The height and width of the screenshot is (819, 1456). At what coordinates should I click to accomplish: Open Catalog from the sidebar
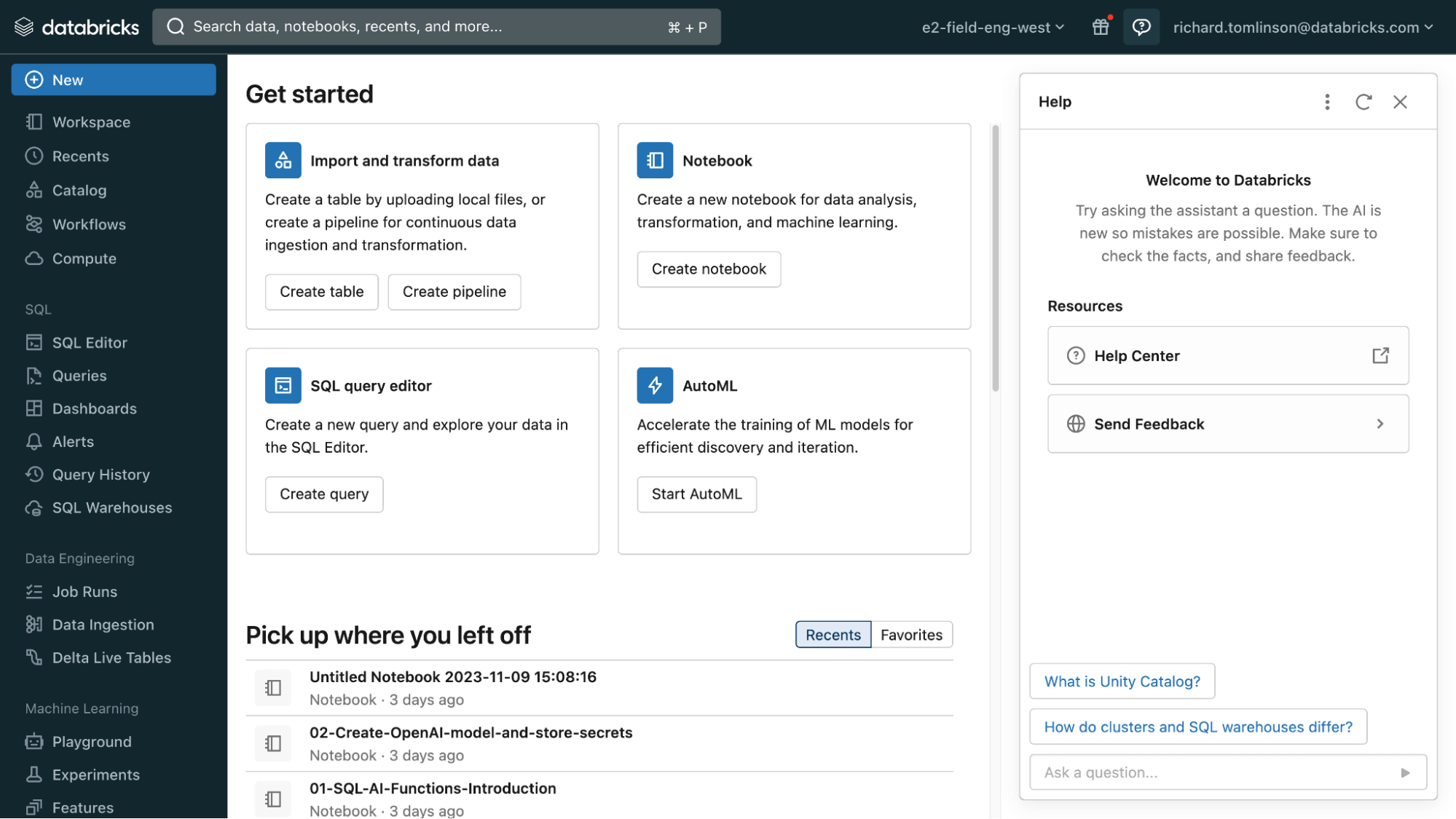pos(79,190)
